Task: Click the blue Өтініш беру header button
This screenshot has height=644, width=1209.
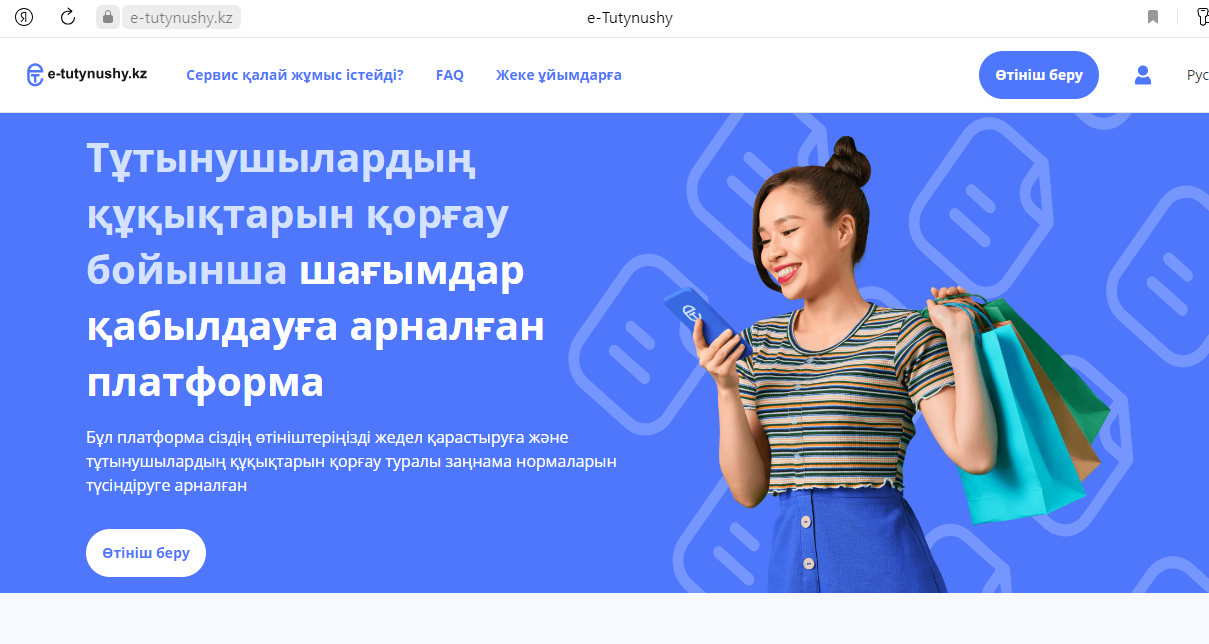Action: 1039,75
